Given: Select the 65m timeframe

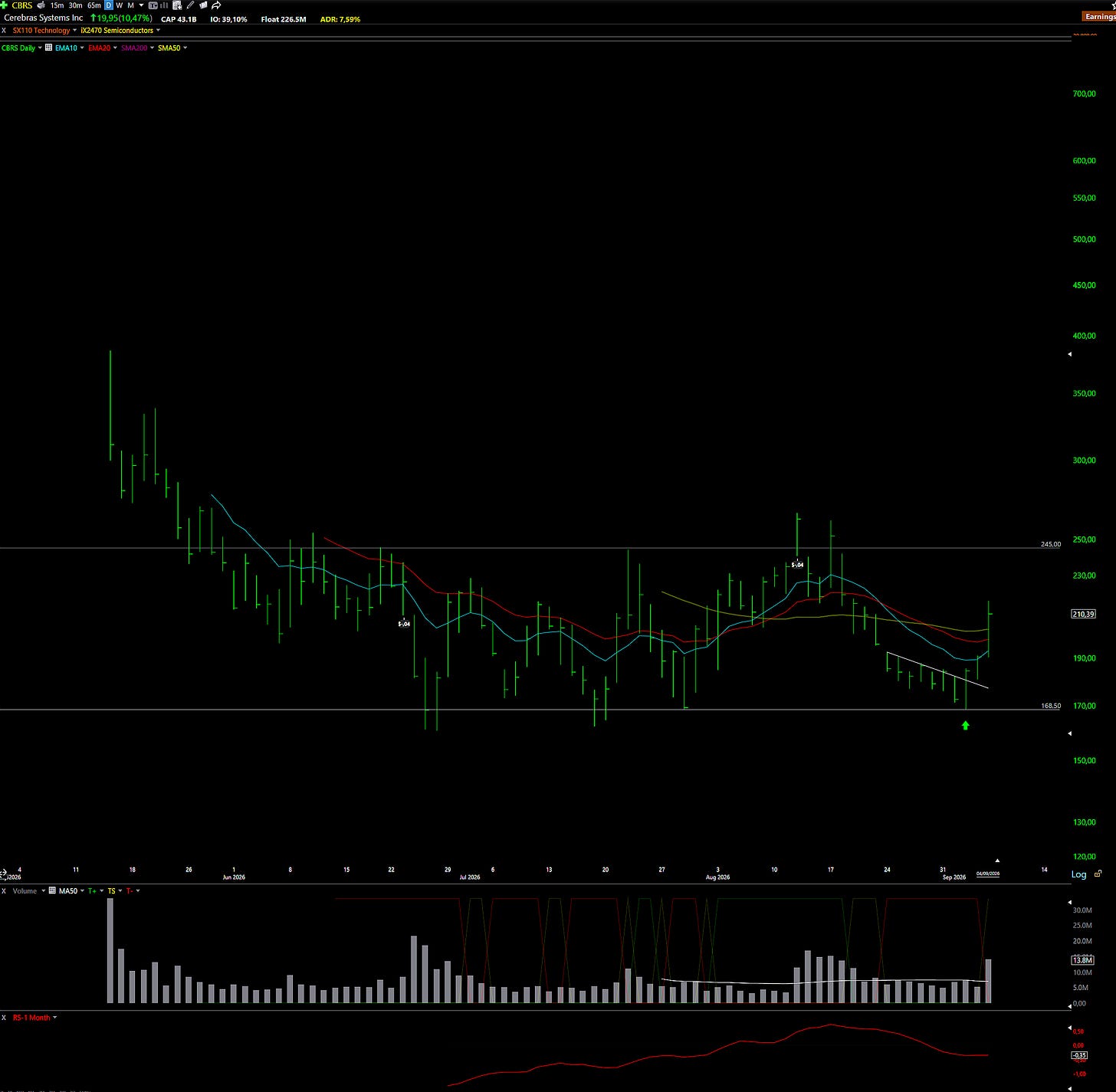Looking at the screenshot, I should tap(94, 5).
